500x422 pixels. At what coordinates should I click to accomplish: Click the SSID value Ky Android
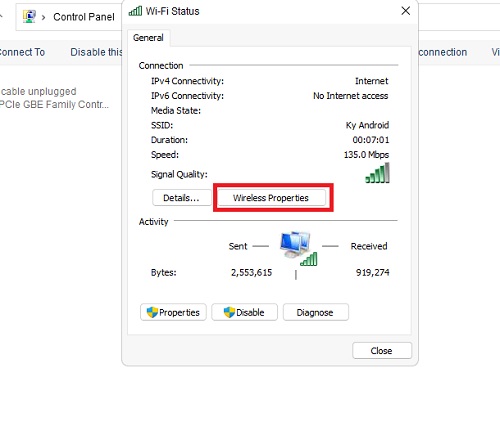click(x=367, y=125)
